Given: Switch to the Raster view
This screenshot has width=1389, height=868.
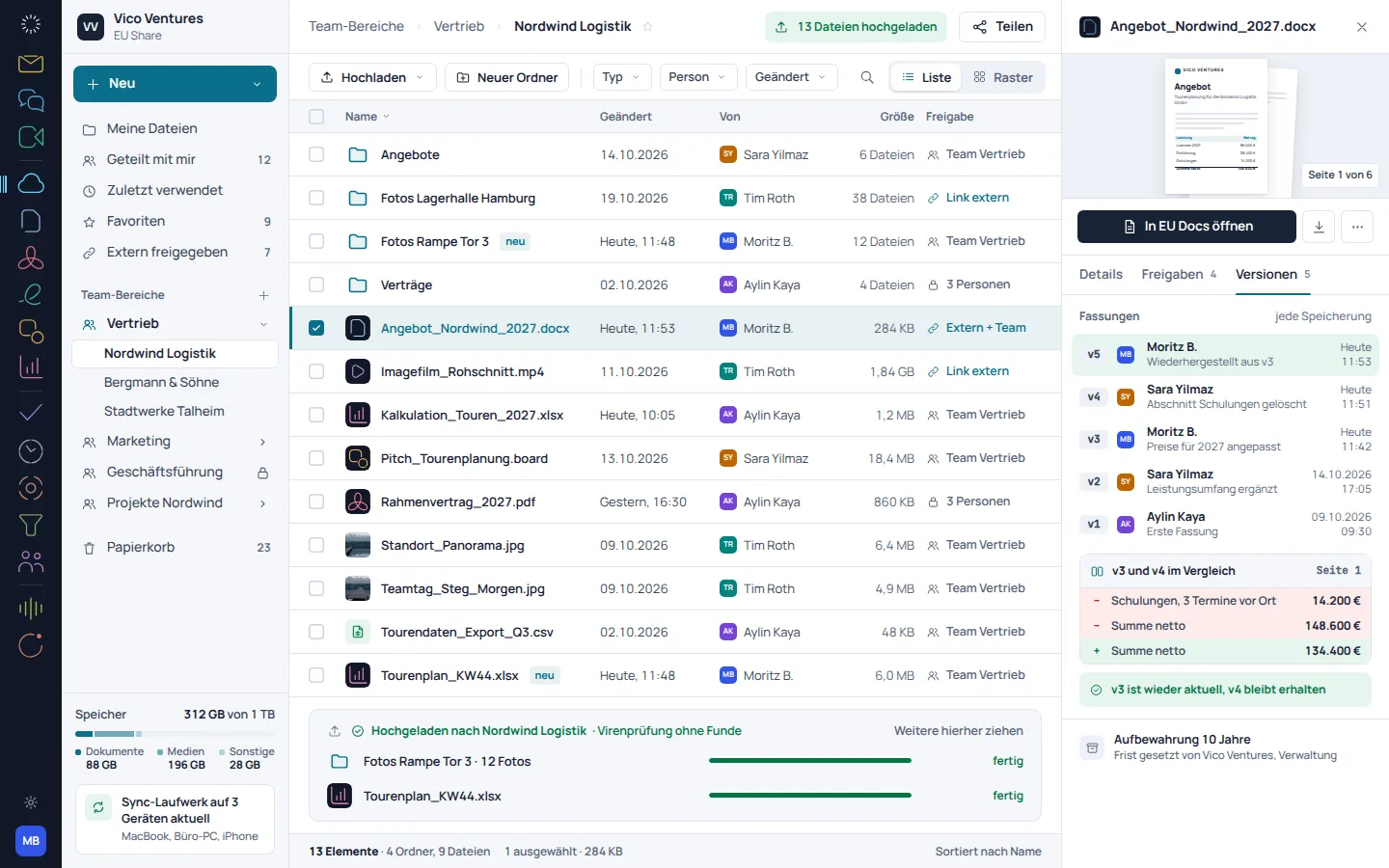Looking at the screenshot, I should pos(1003,77).
